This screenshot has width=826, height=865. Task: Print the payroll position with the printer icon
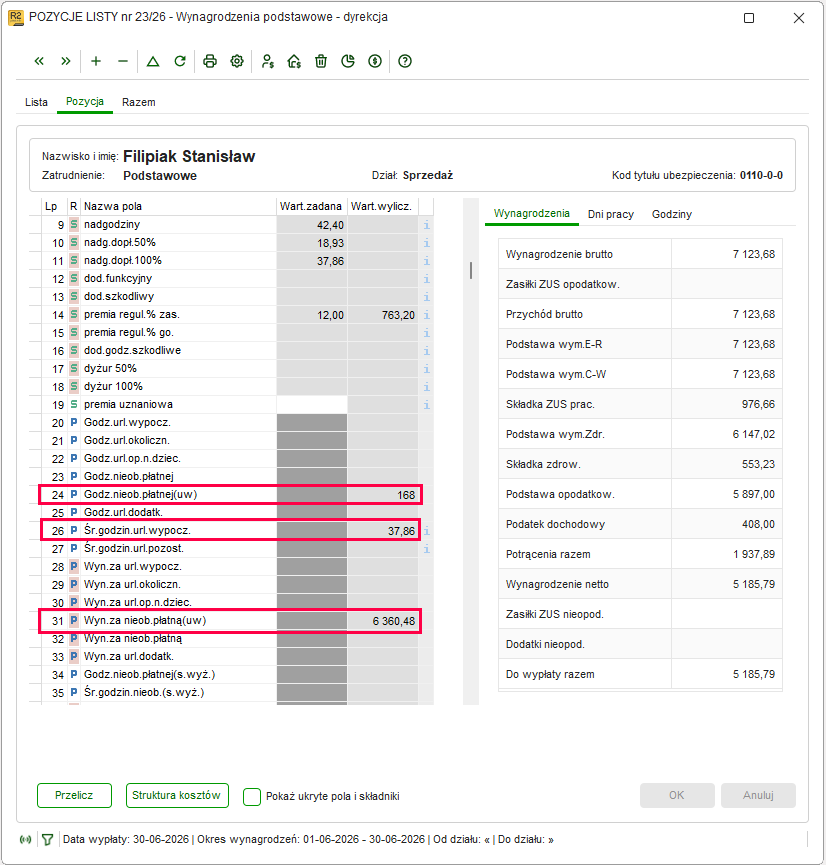[210, 61]
